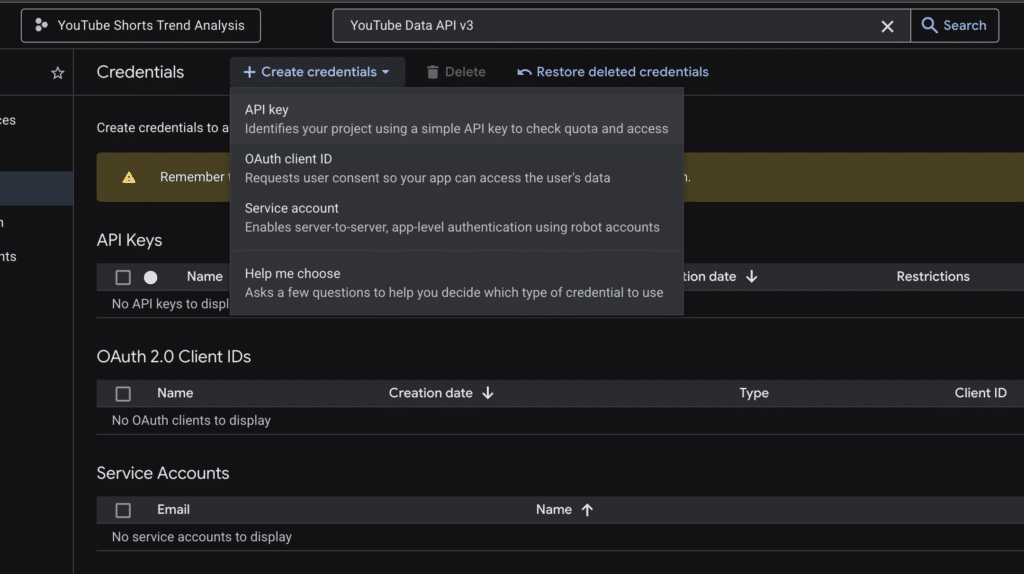This screenshot has width=1024, height=574.
Task: Sort OAuth clients by Creation date header
Action: point(430,393)
